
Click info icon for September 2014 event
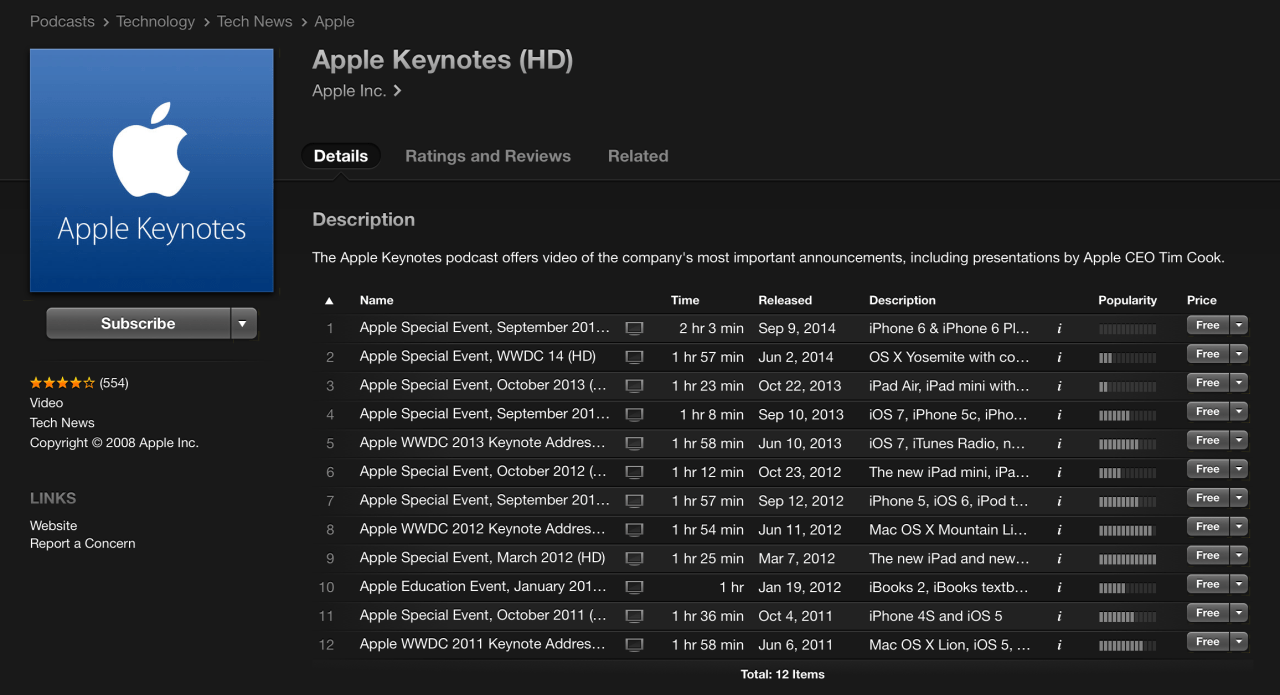tap(1059, 328)
